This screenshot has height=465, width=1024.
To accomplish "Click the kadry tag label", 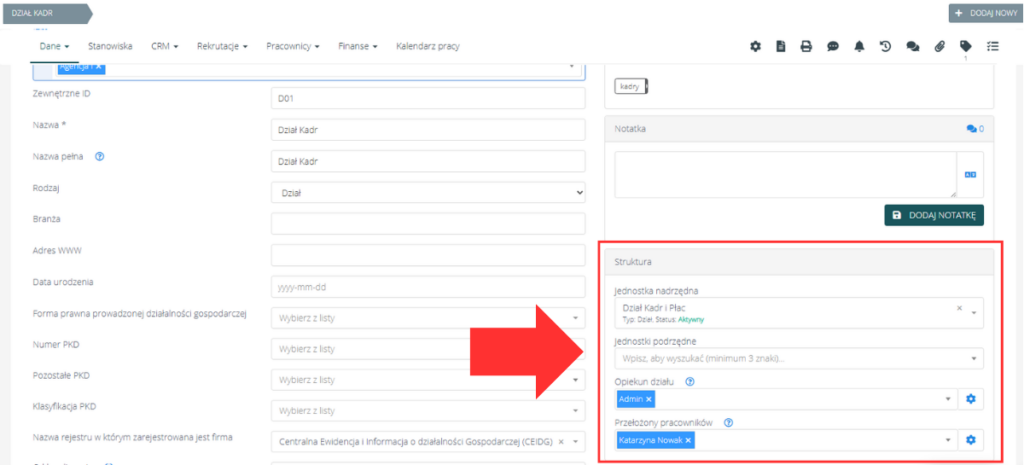I will point(631,86).
